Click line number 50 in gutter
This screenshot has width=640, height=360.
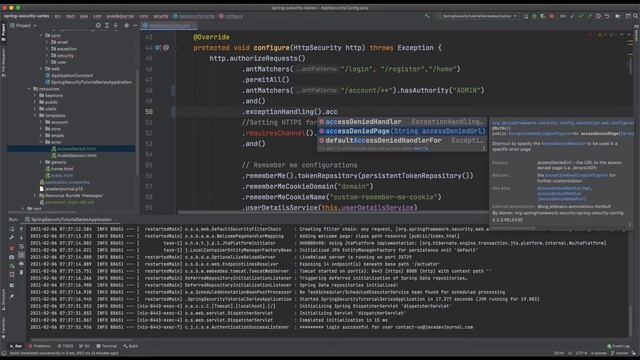pos(149,111)
